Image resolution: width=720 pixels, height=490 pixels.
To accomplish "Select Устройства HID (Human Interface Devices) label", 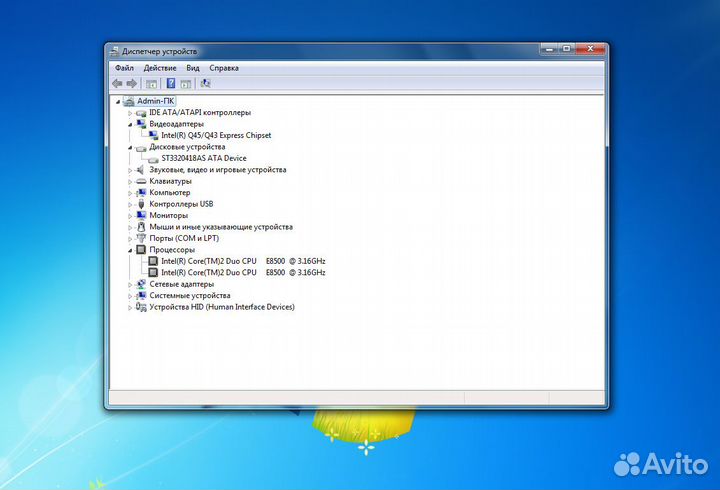I will pos(222,307).
